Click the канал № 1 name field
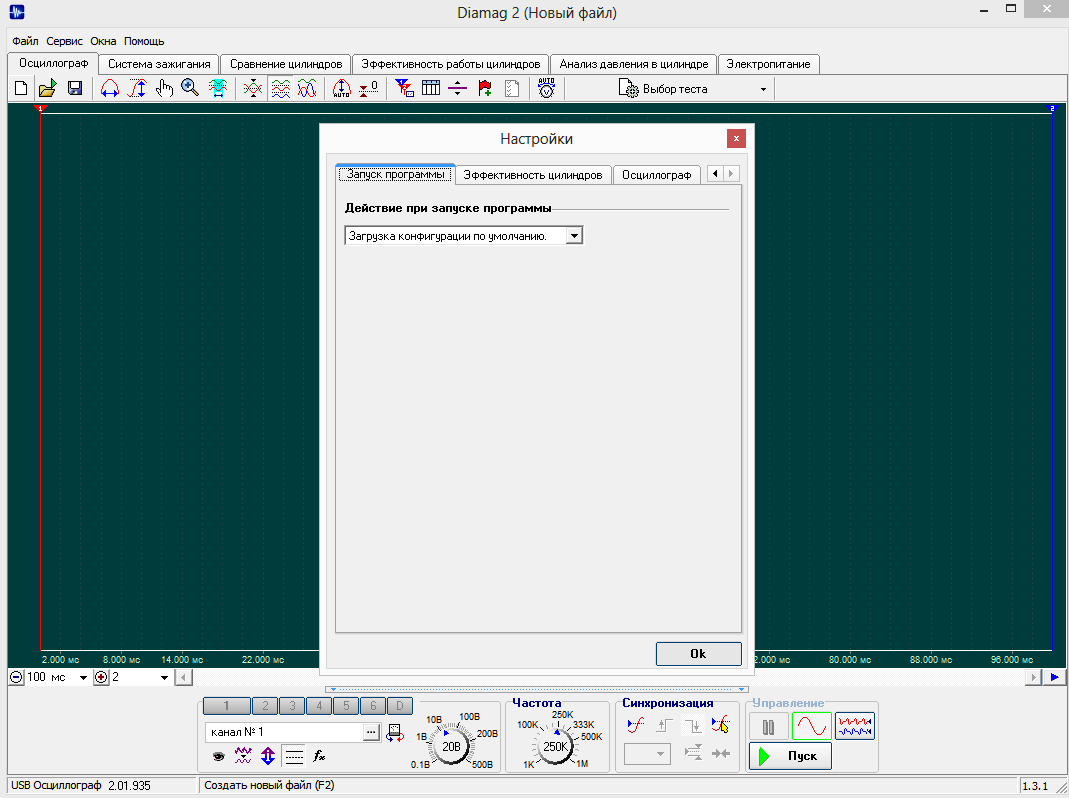This screenshot has height=798, width=1069. tap(284, 732)
